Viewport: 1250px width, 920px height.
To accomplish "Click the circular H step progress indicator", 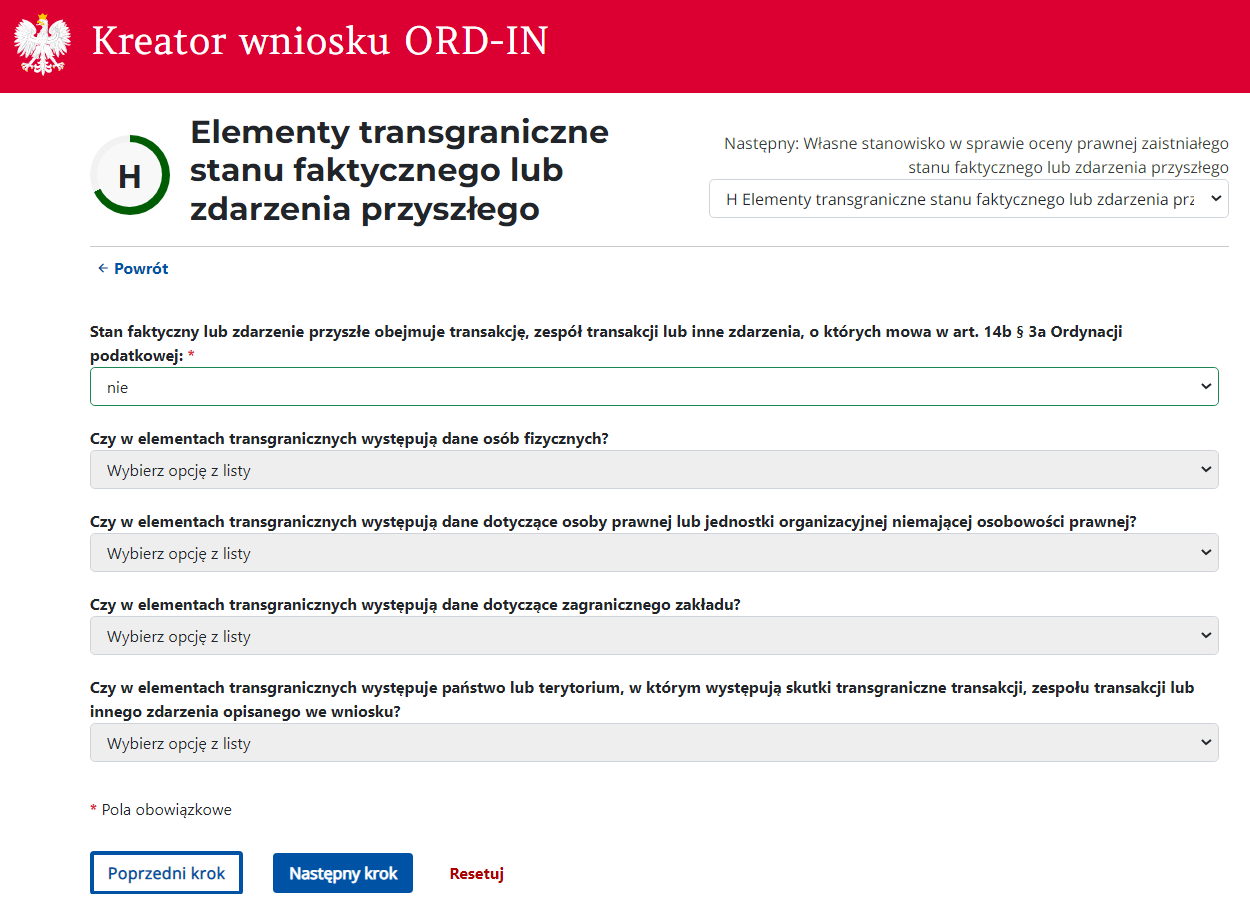I will 130,176.
